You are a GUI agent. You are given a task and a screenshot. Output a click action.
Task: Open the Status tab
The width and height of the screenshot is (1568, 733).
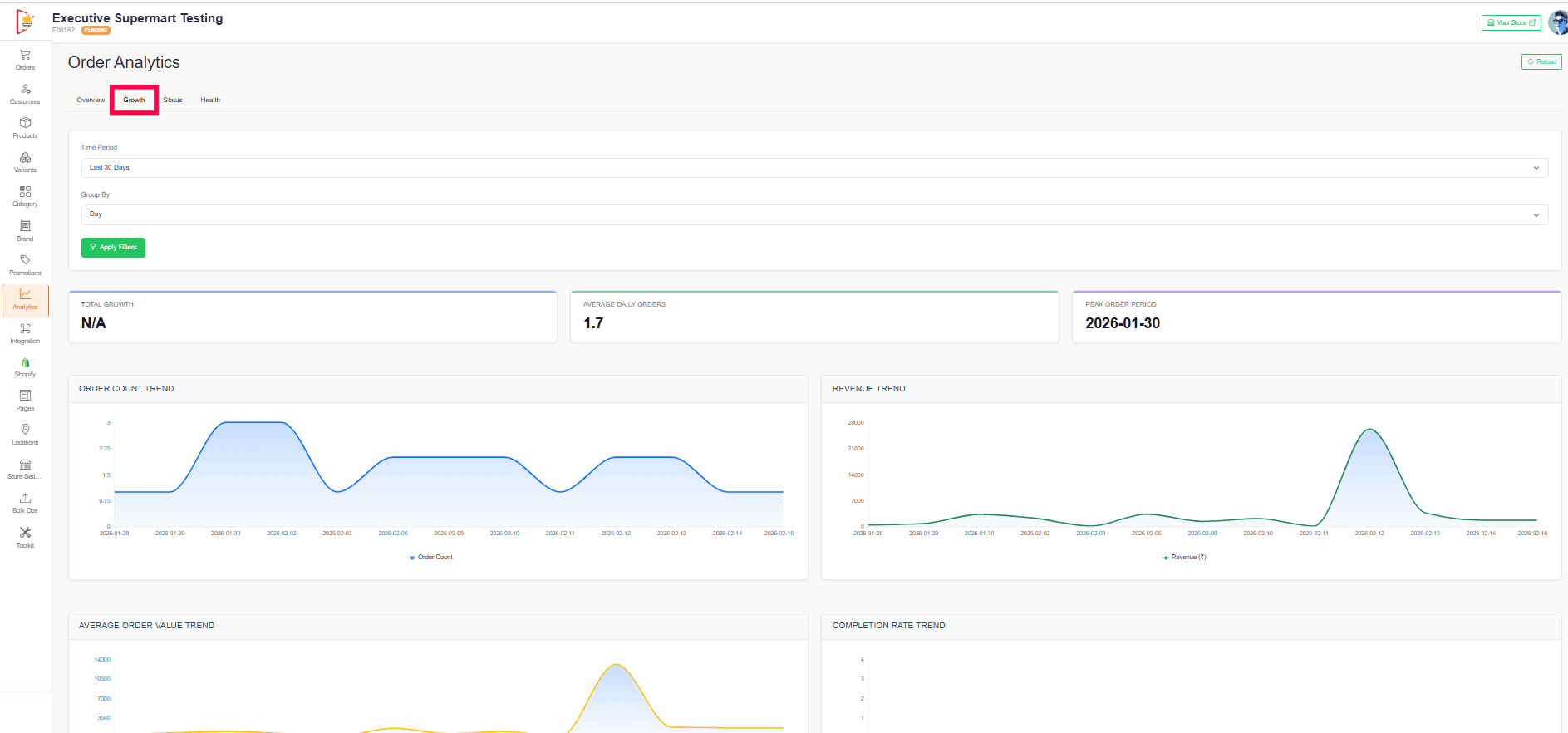tap(173, 100)
